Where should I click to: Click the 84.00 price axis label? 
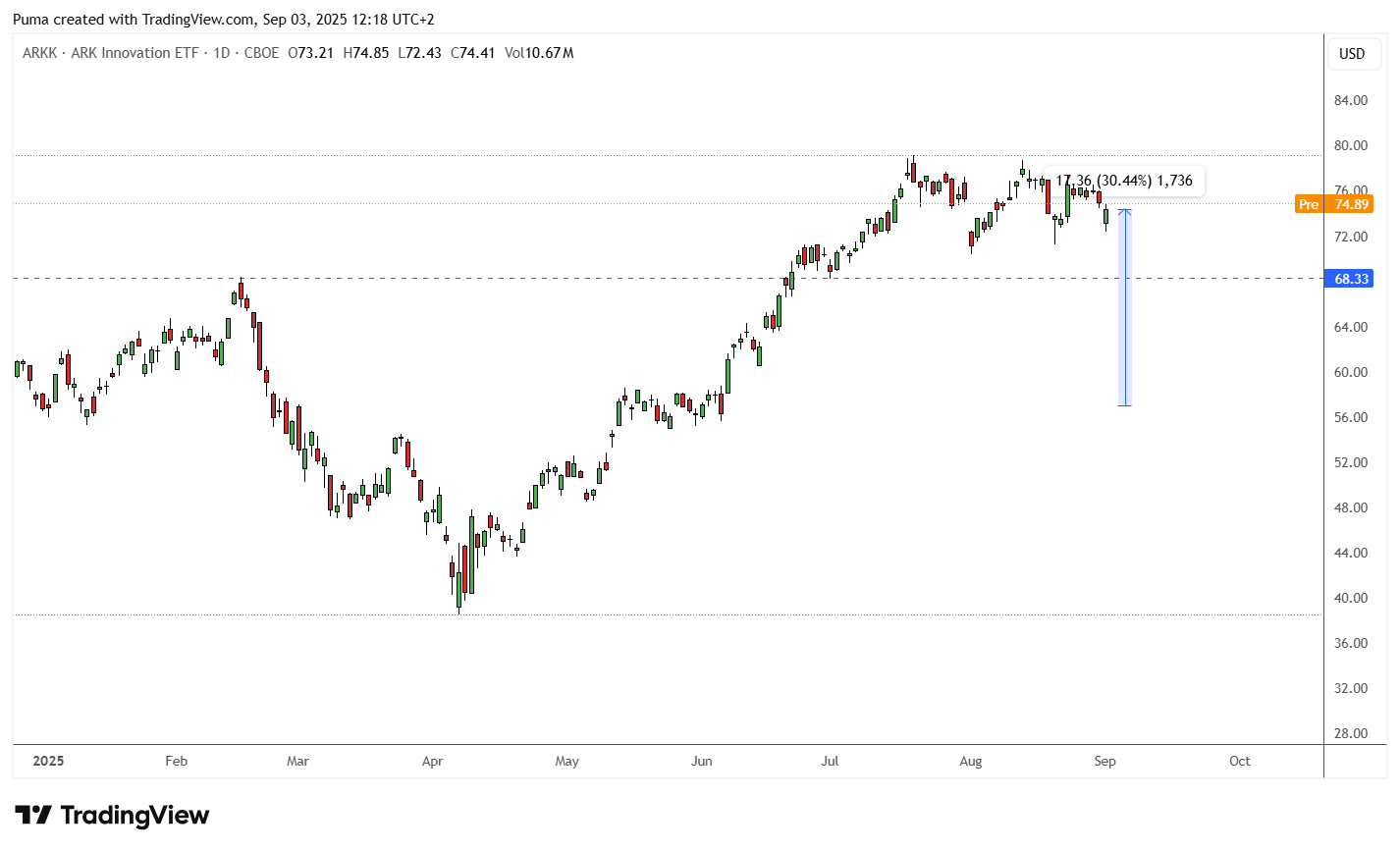[x=1351, y=100]
